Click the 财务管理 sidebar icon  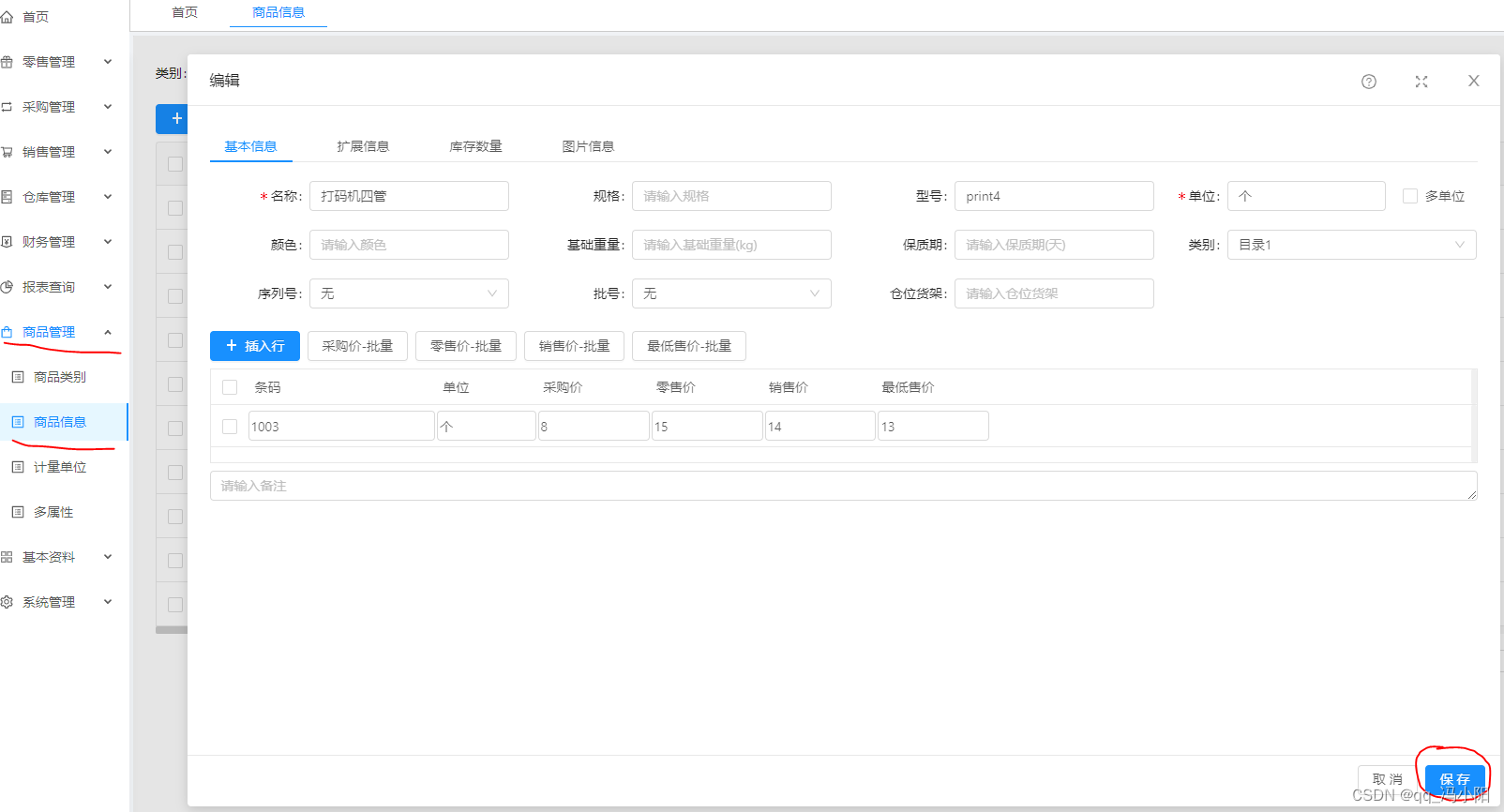[x=7, y=242]
